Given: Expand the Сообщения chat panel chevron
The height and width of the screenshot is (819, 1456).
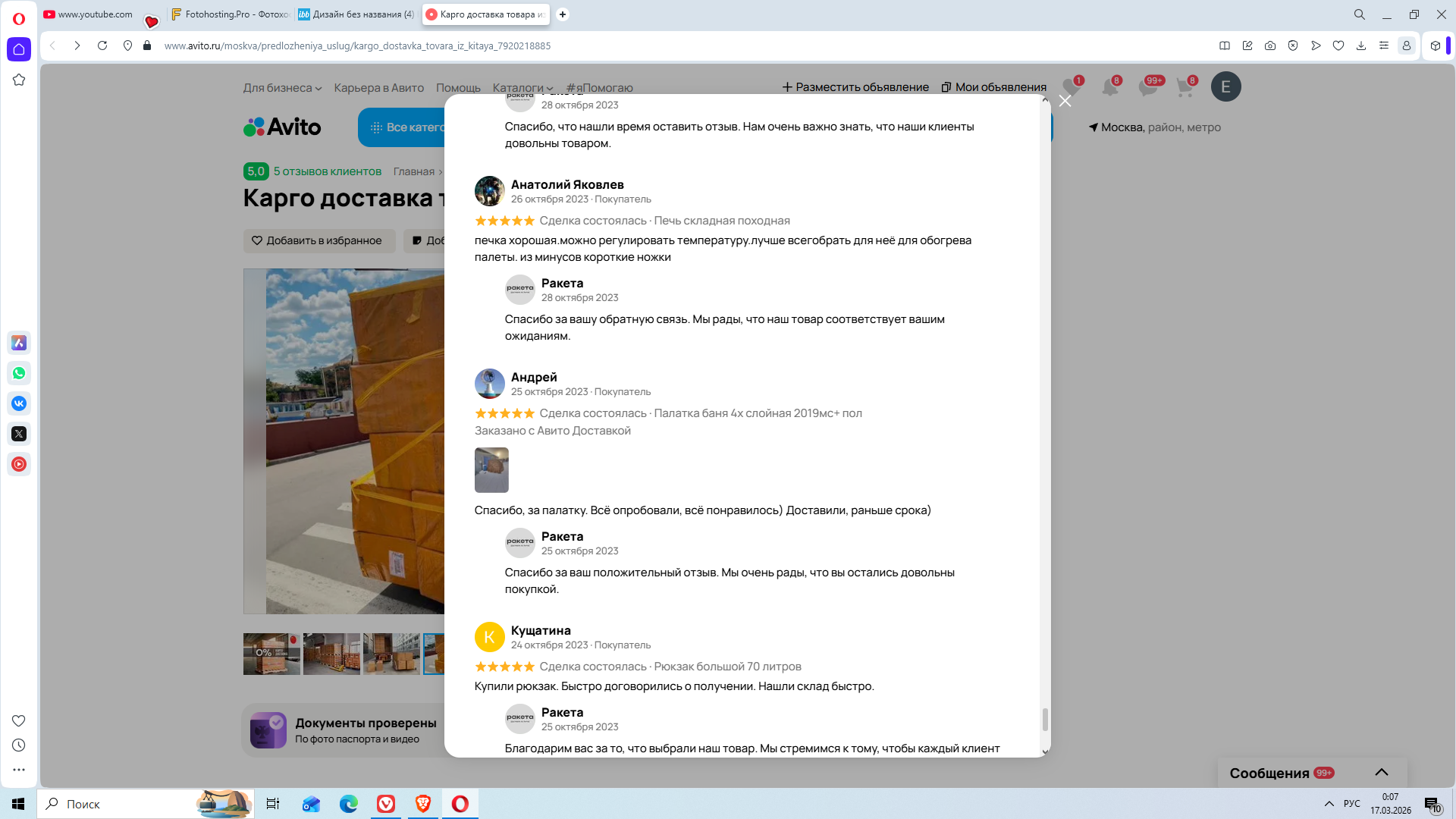Looking at the screenshot, I should pos(1381,772).
